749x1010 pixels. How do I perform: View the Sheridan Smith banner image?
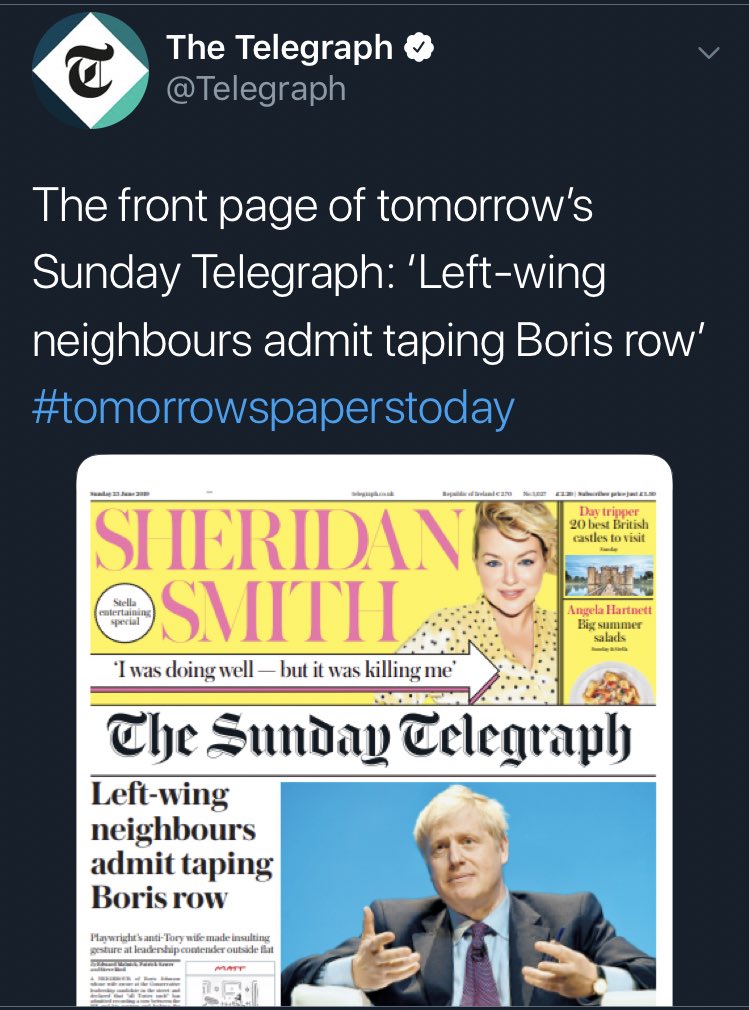point(324,603)
